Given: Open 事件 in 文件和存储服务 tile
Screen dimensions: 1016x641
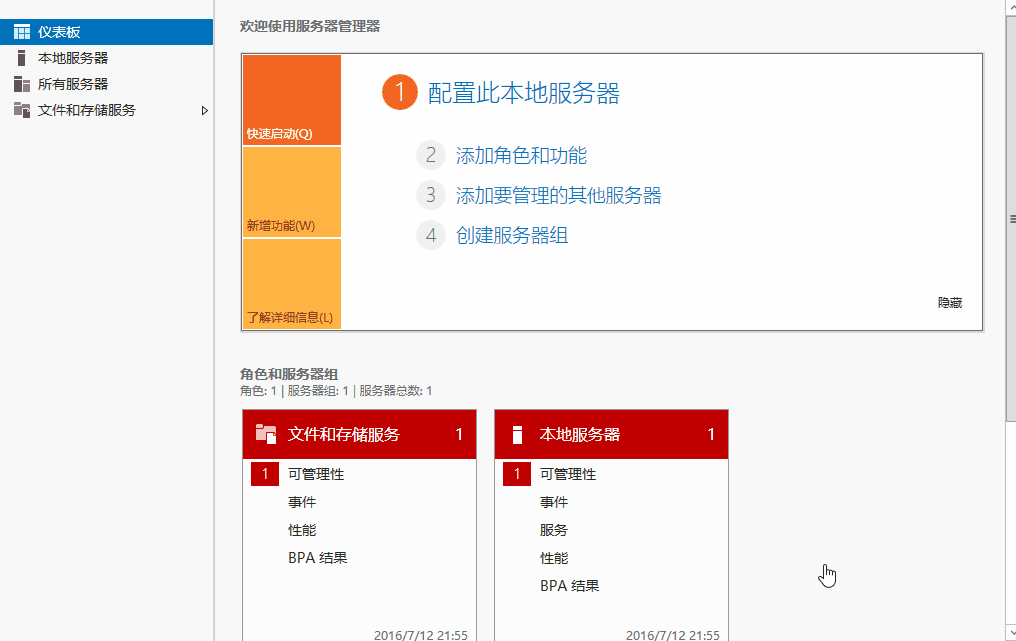Looking at the screenshot, I should pos(302,502).
